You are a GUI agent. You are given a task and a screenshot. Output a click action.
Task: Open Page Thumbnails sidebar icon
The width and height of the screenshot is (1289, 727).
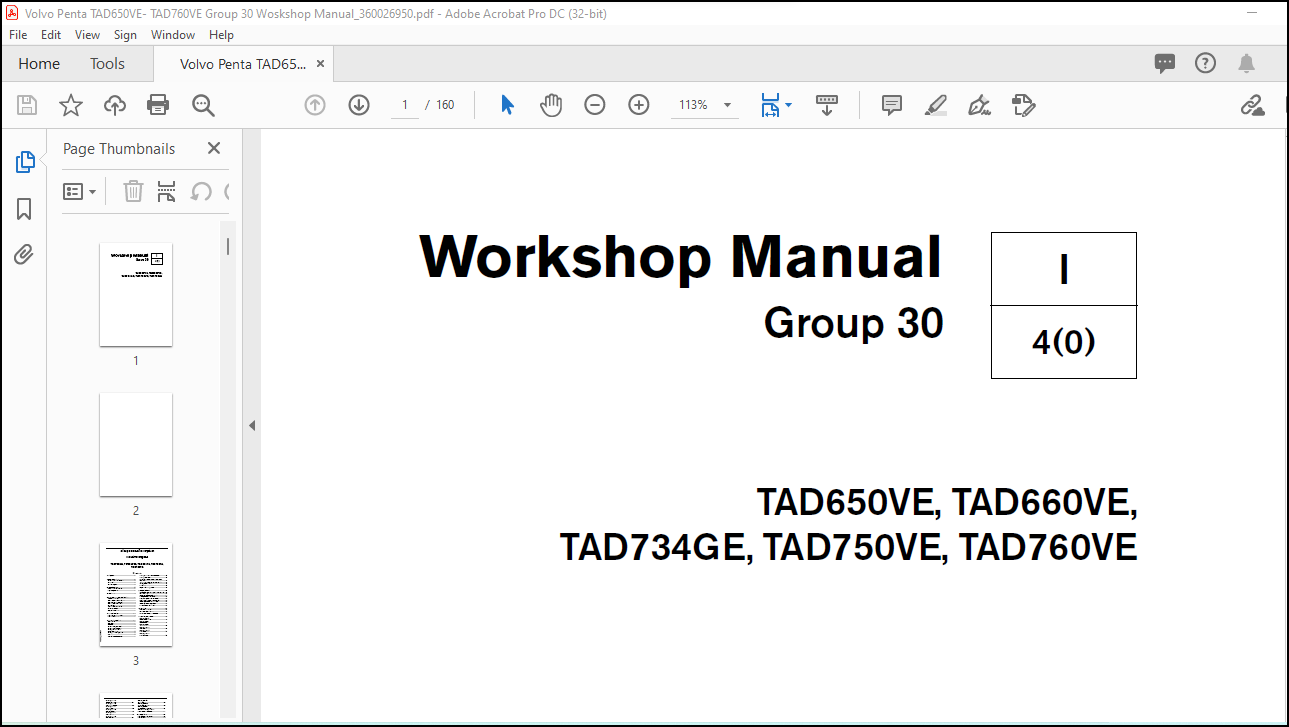tap(25, 162)
